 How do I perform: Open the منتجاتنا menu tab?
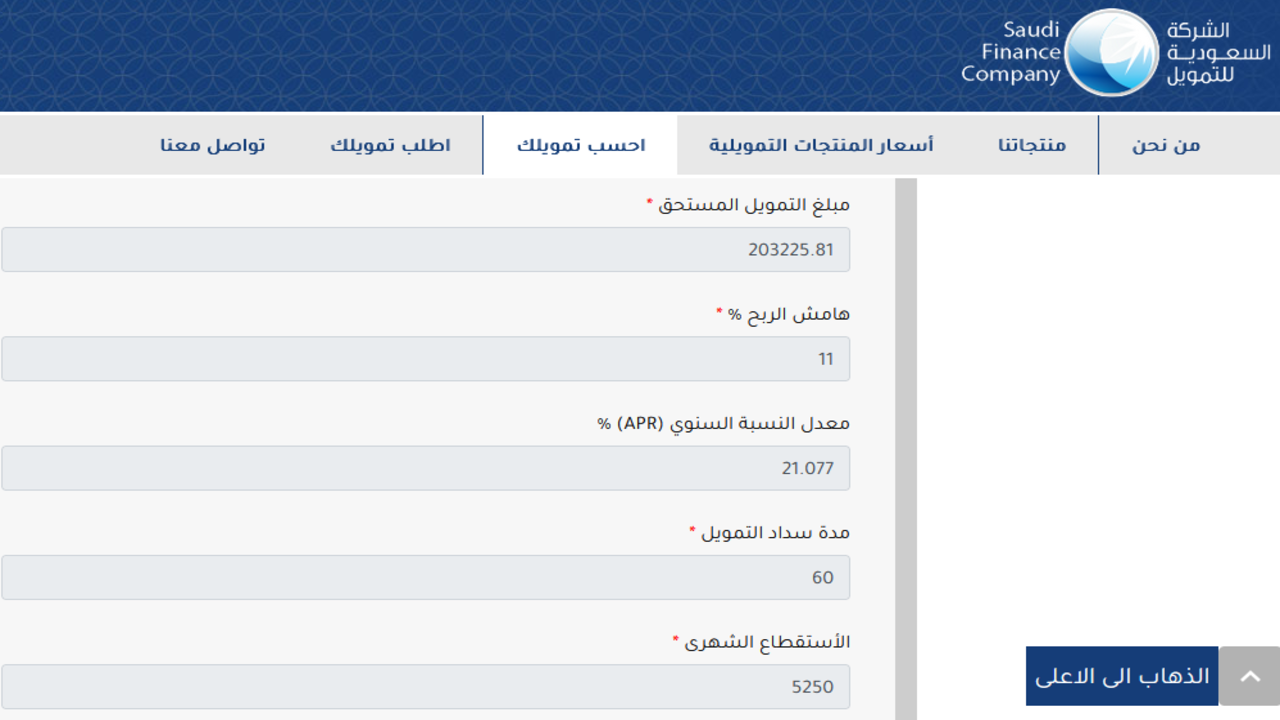click(x=1032, y=145)
